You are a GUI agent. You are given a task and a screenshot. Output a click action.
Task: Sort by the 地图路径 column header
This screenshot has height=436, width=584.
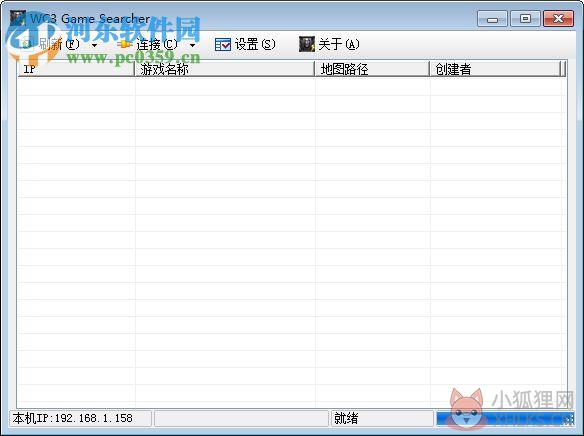(x=372, y=69)
